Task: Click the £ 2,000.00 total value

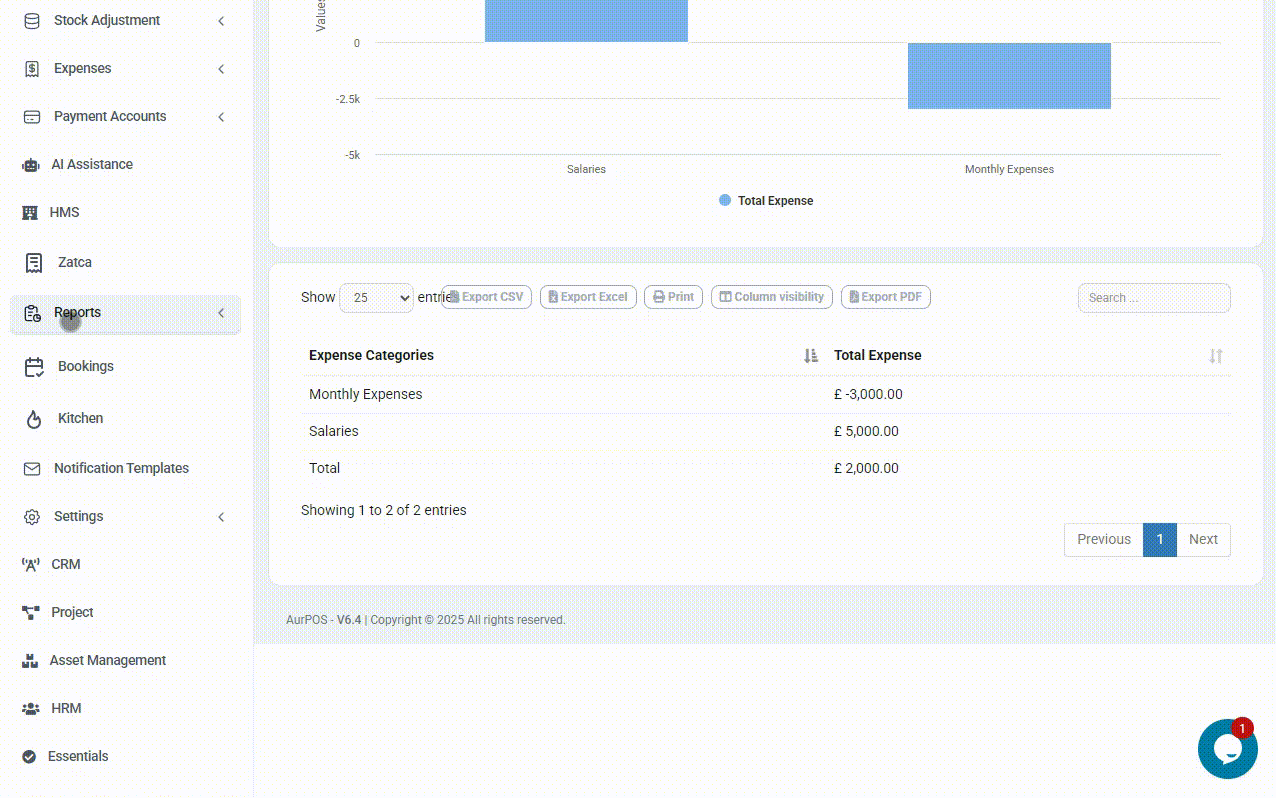Action: point(866,468)
